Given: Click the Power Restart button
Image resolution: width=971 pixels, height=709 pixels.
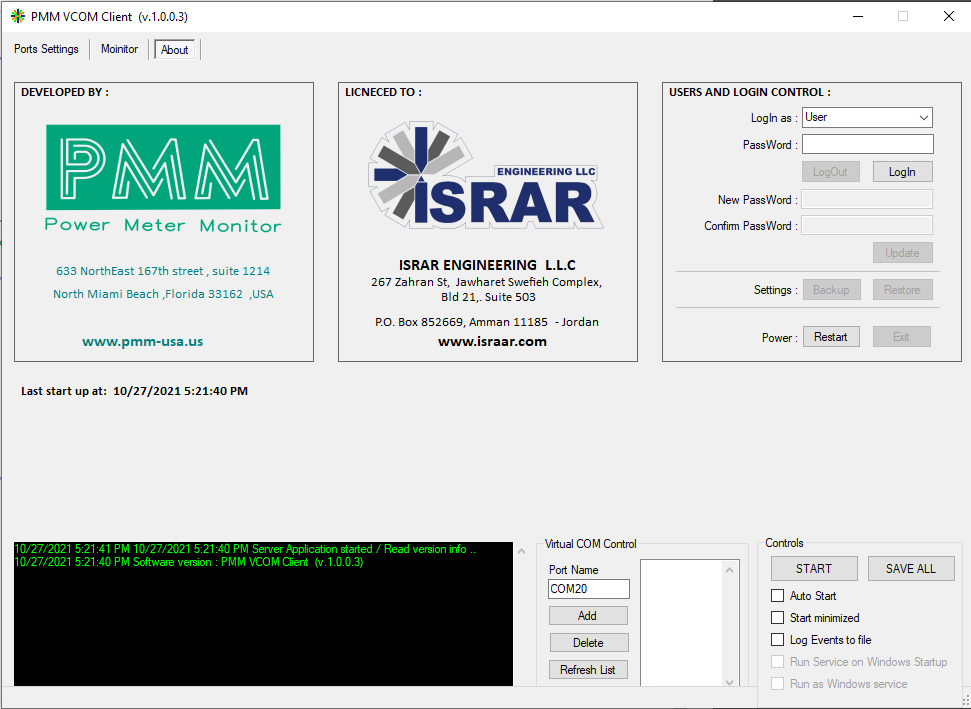Looking at the screenshot, I should pos(831,337).
